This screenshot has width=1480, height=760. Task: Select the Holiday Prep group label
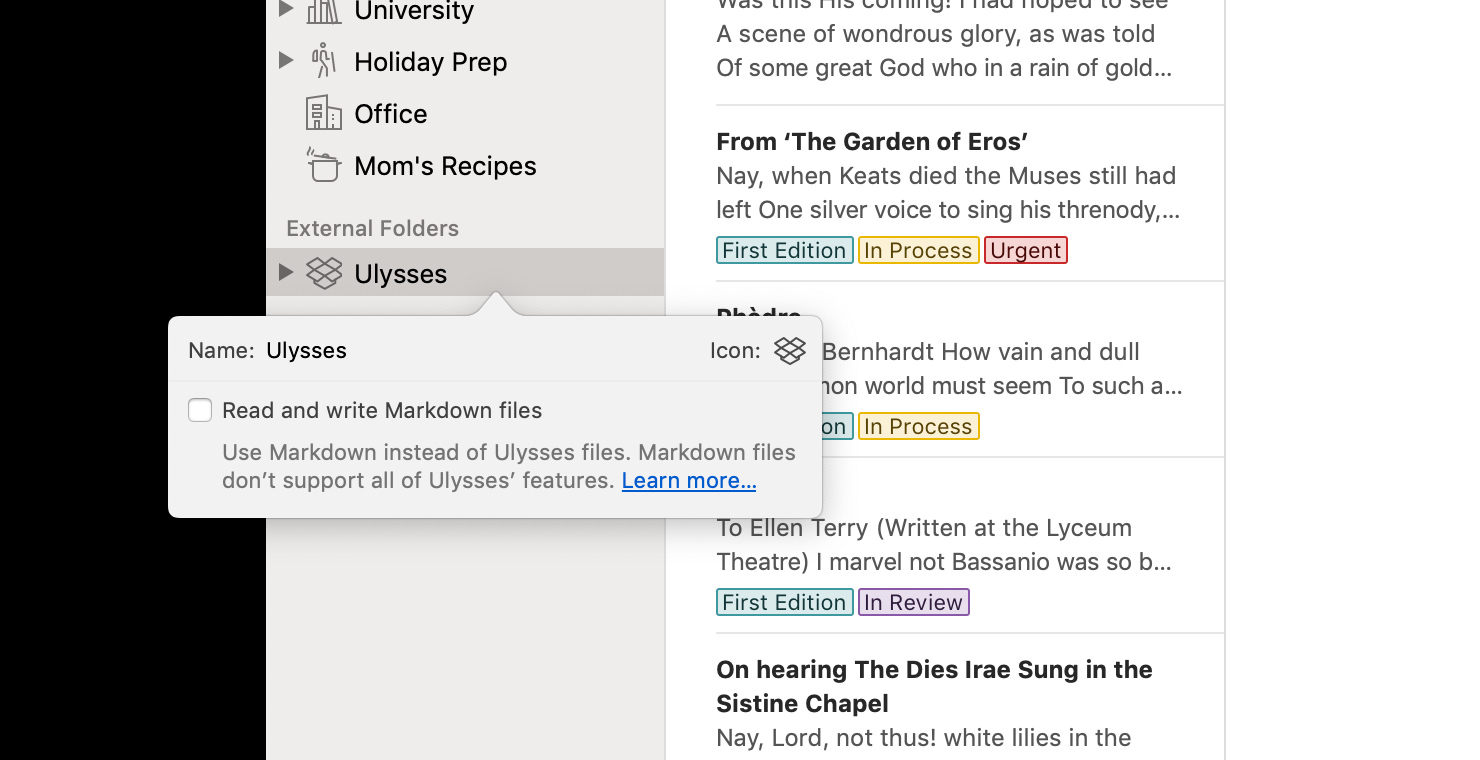tap(431, 62)
